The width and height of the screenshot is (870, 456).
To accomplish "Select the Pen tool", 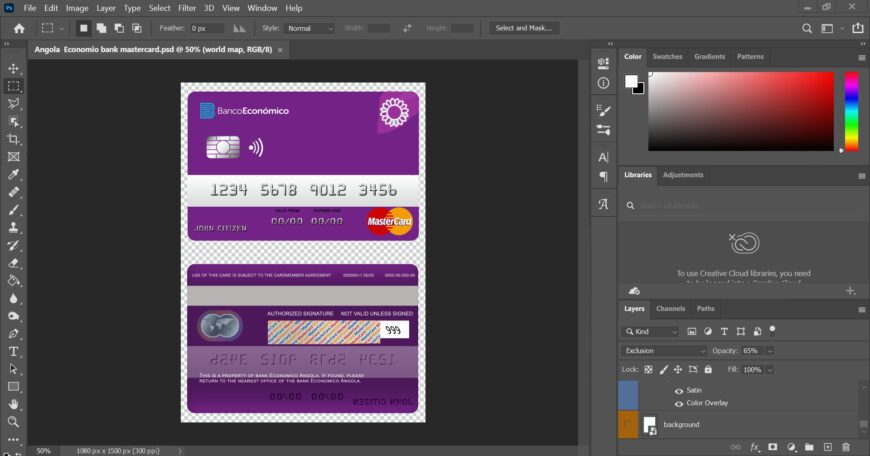I will coord(13,334).
